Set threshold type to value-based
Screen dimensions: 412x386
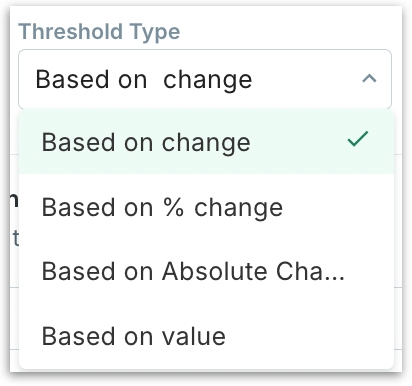(x=206, y=336)
